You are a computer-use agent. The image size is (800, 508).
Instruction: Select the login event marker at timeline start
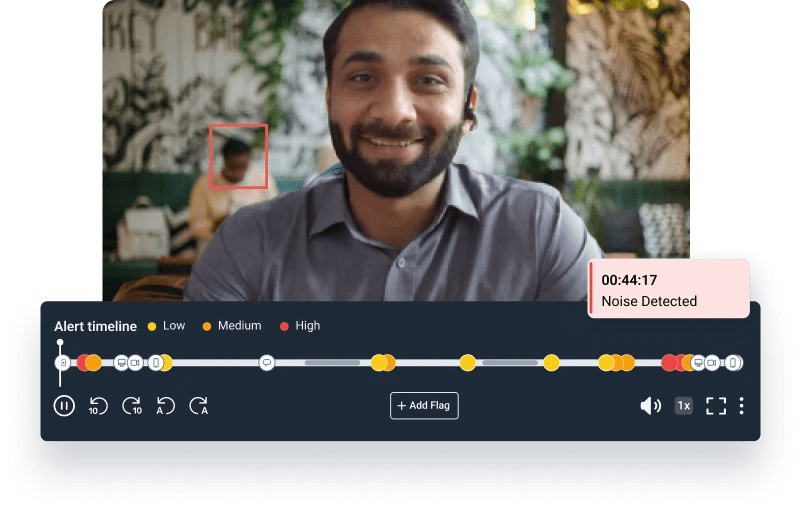point(63,363)
